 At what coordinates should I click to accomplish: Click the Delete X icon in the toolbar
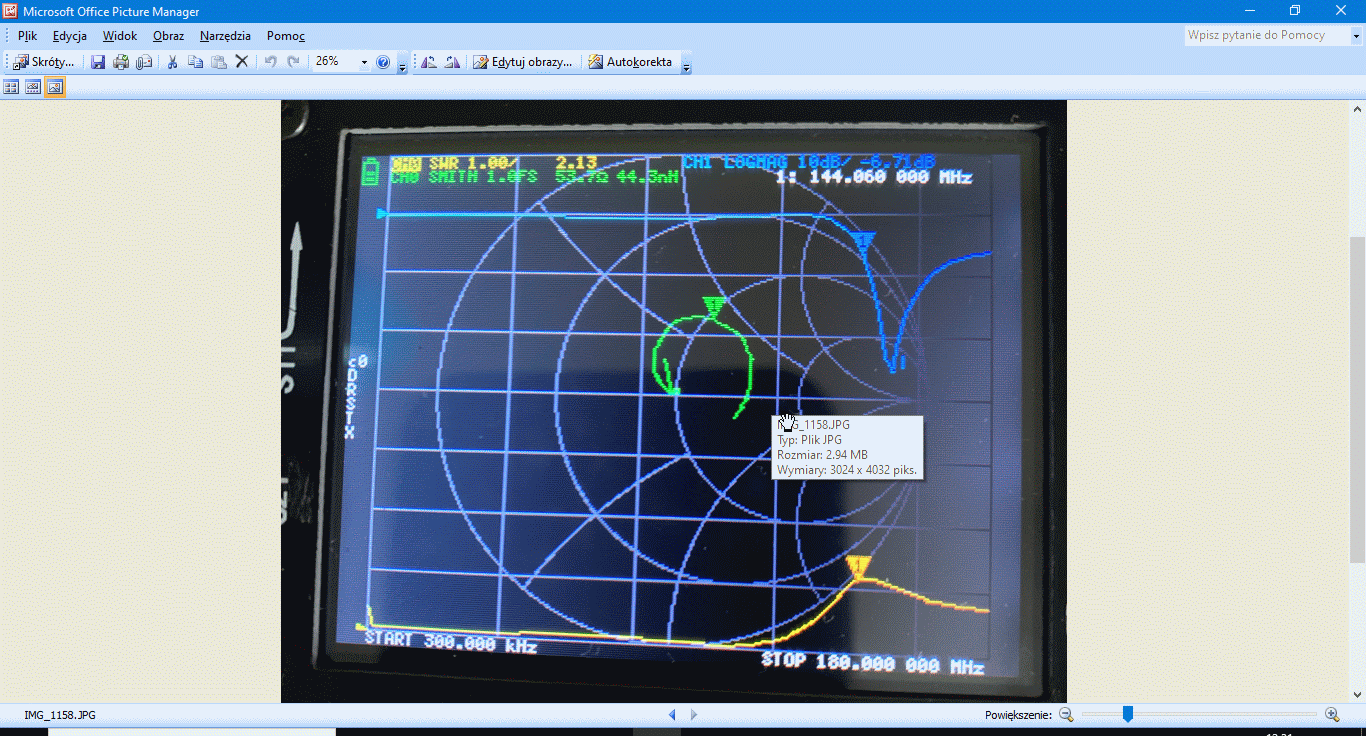point(241,62)
